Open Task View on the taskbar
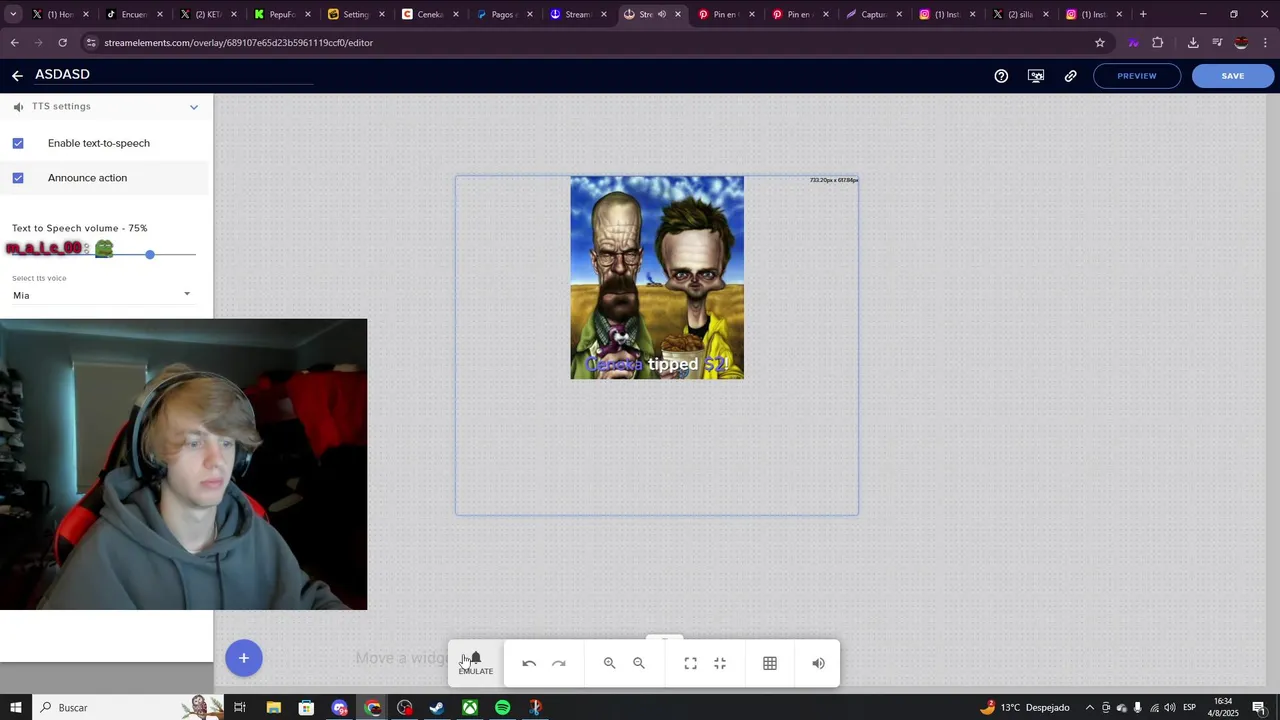Viewport: 1280px width, 720px height. 240,708
